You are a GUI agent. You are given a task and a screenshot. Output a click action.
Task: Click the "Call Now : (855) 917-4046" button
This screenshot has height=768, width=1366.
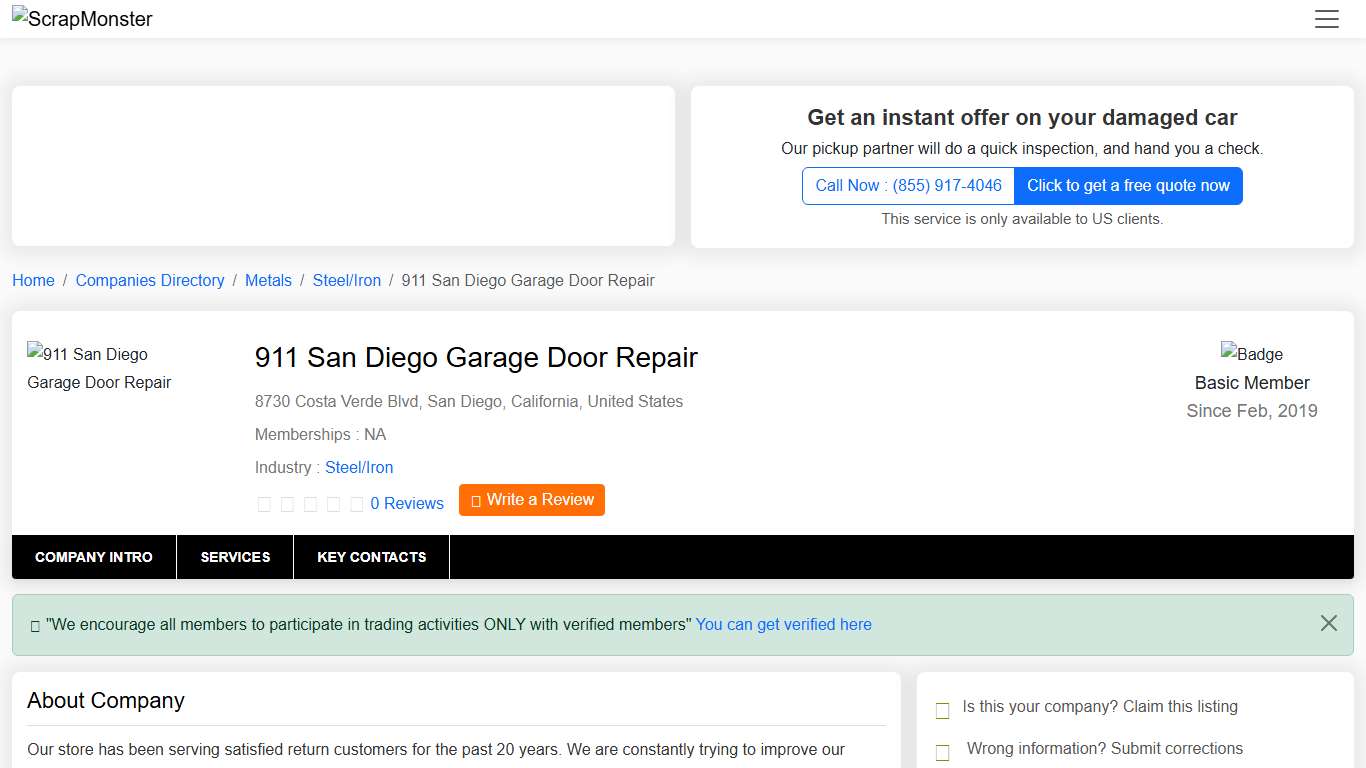point(907,185)
